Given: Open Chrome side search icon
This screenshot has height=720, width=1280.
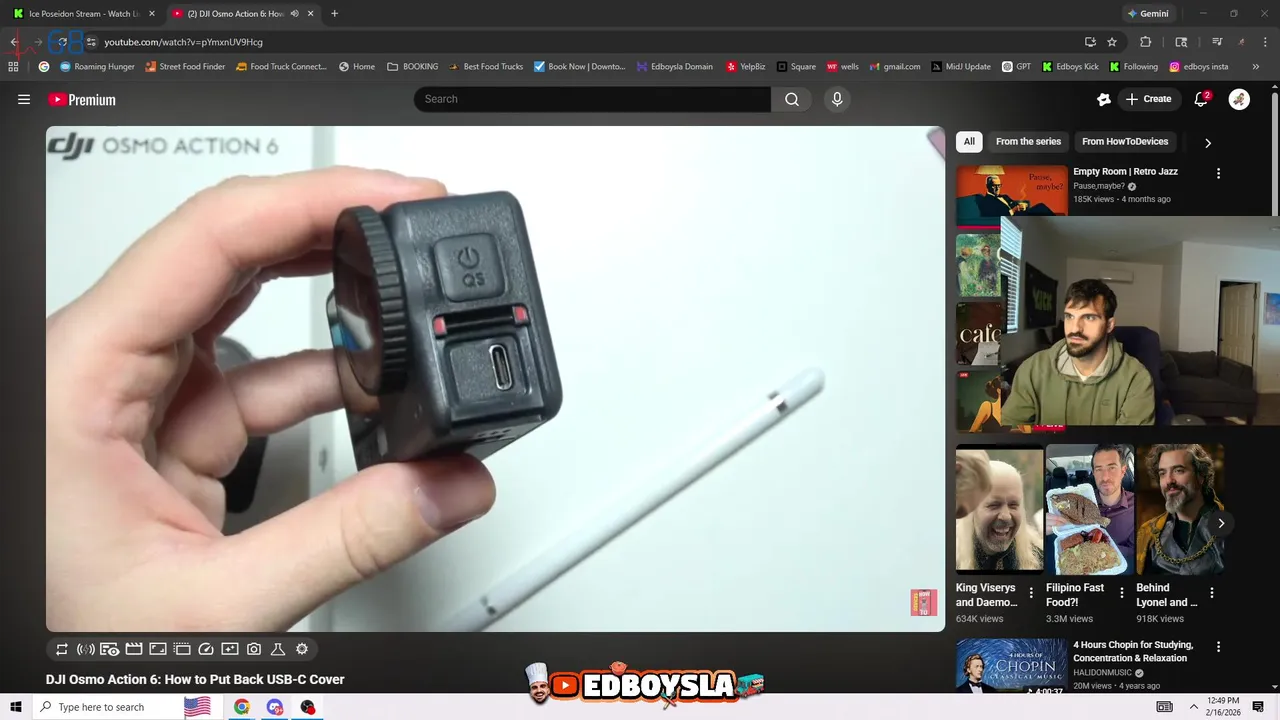Looking at the screenshot, I should [x=1181, y=42].
